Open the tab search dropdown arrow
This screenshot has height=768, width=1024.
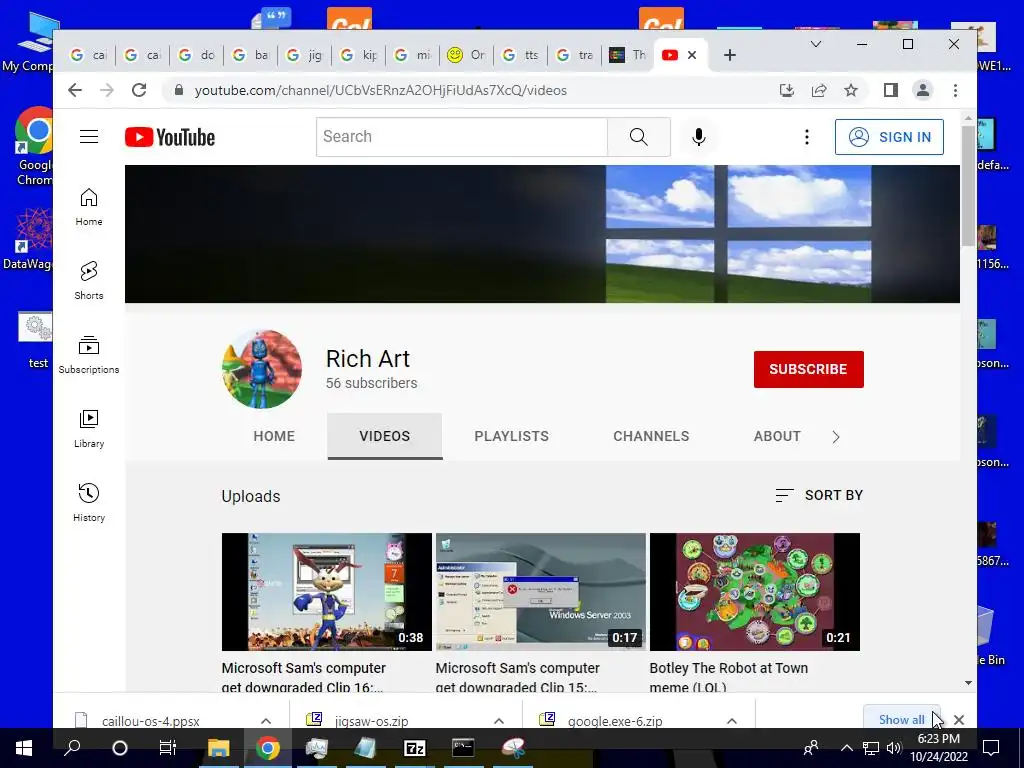coord(816,44)
